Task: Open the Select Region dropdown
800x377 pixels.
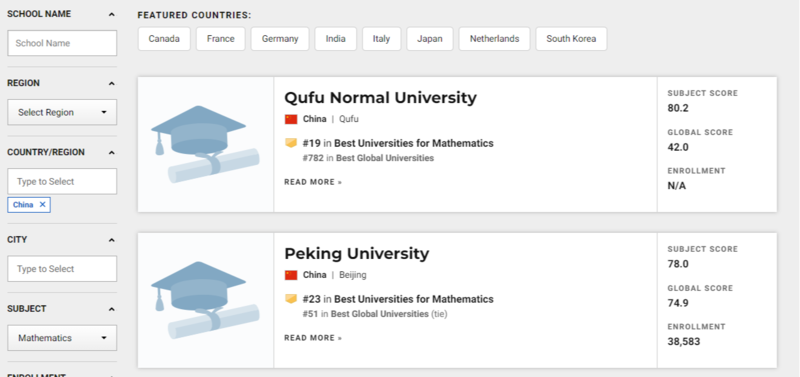Action: click(x=62, y=112)
